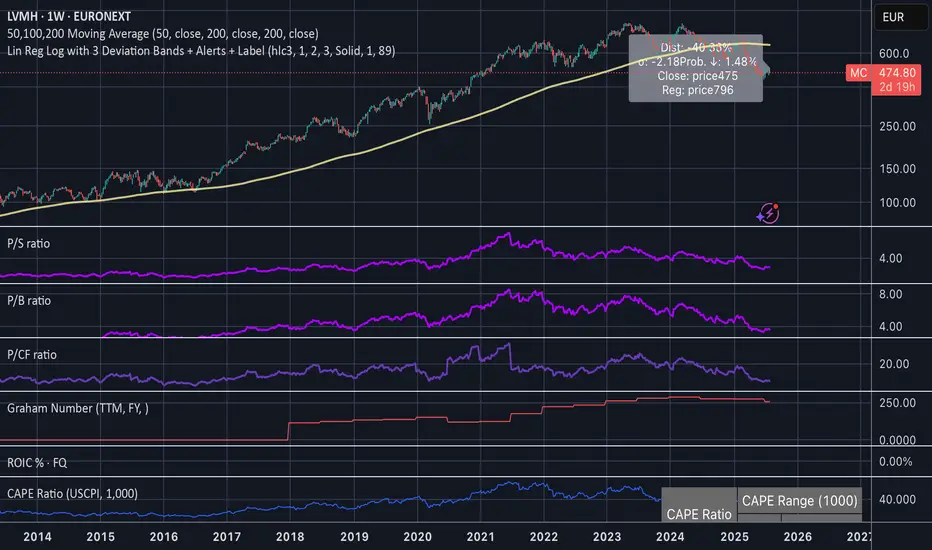Select the Lin Reg Log Deviation Bands indicator label

coord(201,51)
